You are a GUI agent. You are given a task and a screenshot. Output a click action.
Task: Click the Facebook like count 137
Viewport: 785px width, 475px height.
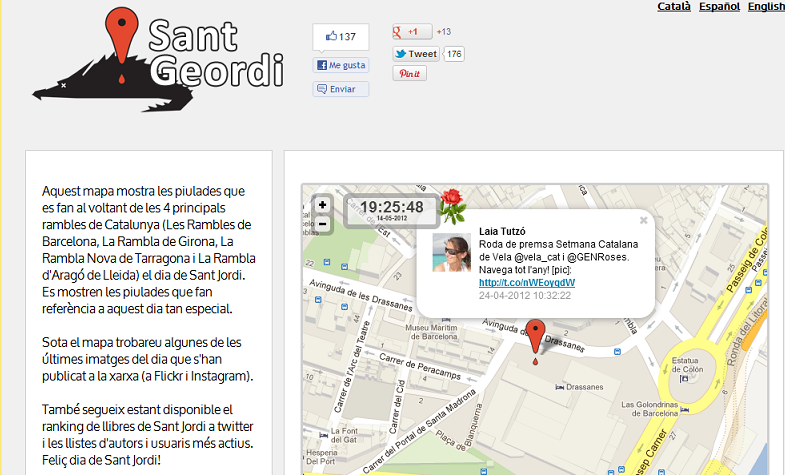click(341, 37)
